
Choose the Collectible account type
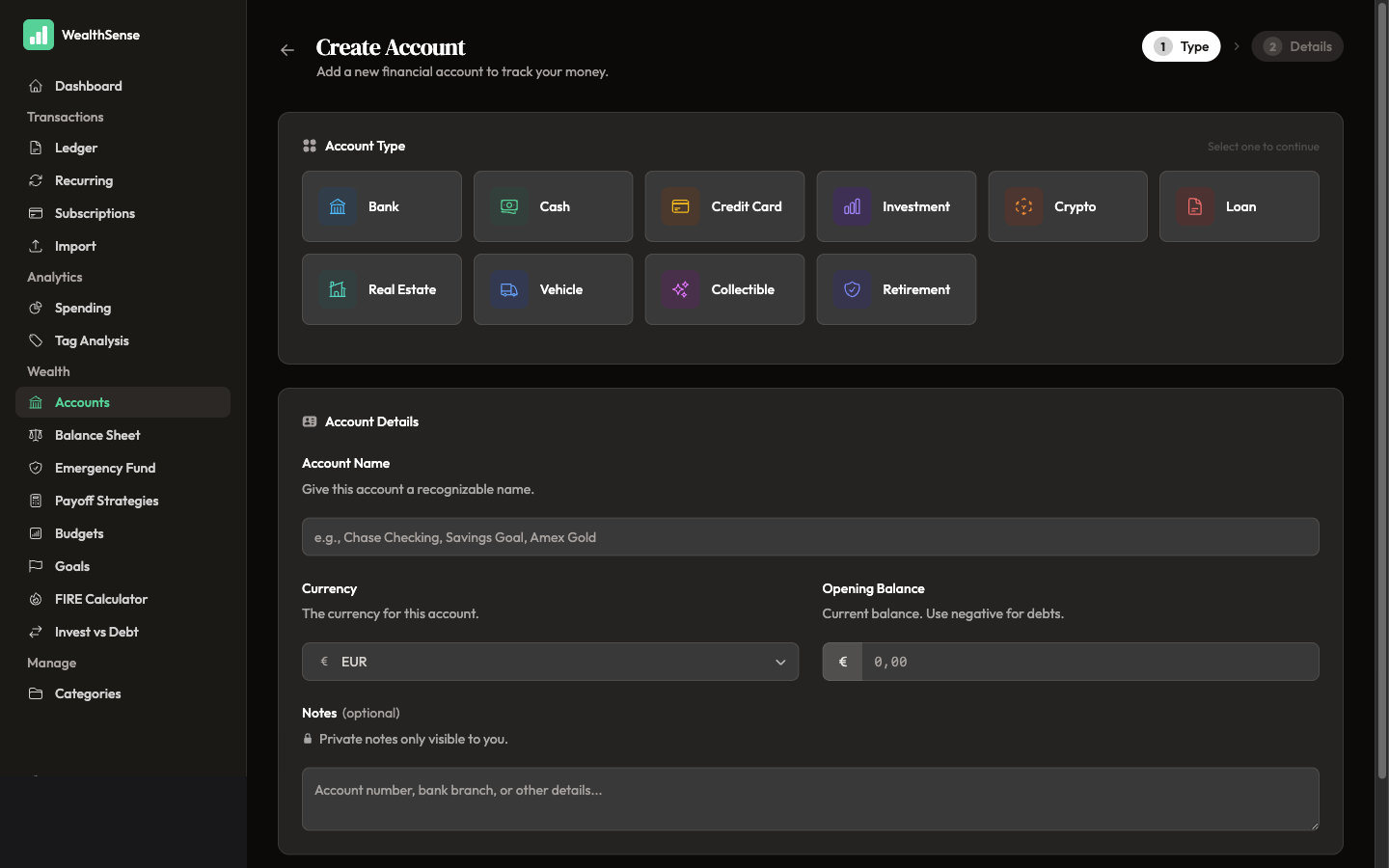[724, 289]
